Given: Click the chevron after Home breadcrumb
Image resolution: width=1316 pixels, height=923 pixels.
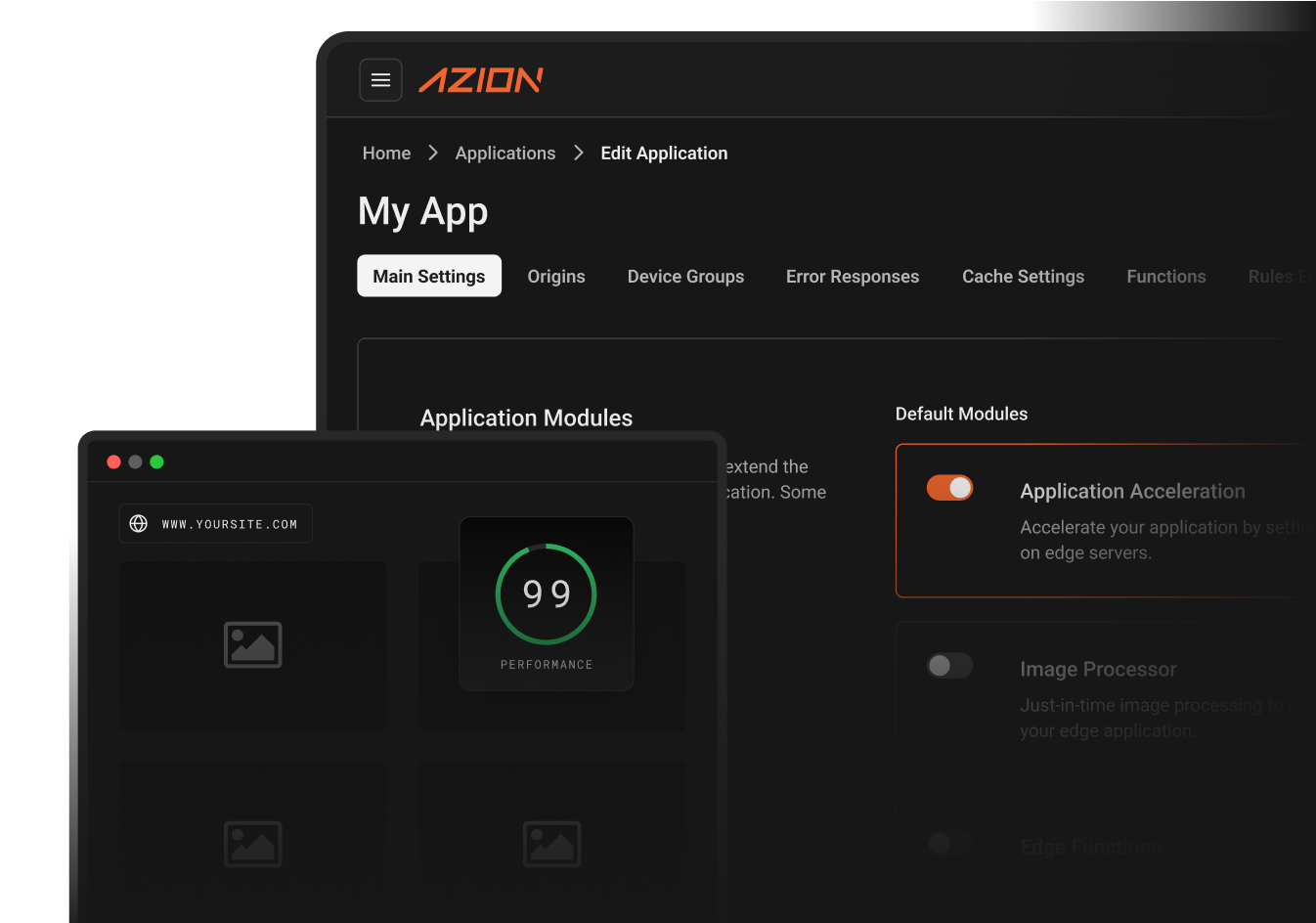Looking at the screenshot, I should 431,153.
